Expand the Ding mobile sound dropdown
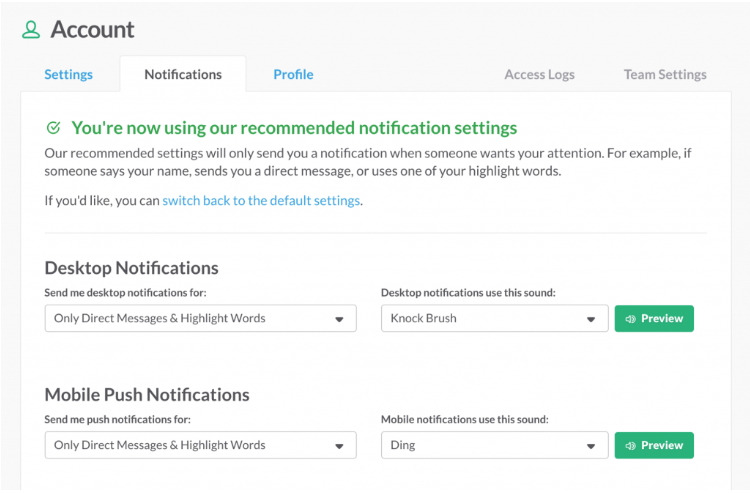 (x=494, y=445)
